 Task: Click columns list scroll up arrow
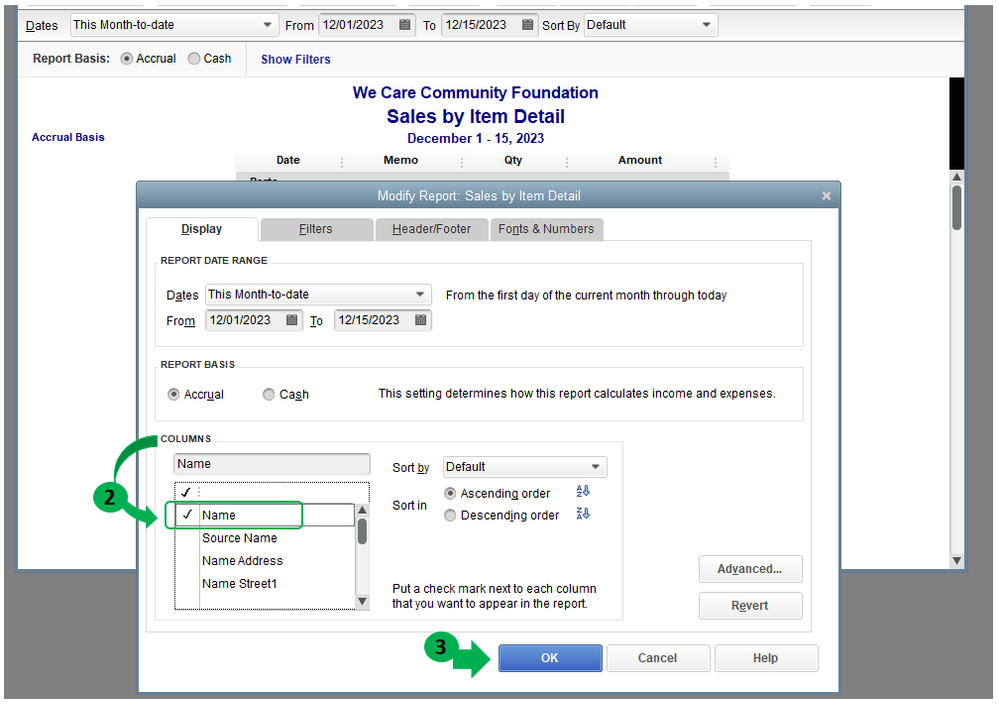(x=362, y=510)
